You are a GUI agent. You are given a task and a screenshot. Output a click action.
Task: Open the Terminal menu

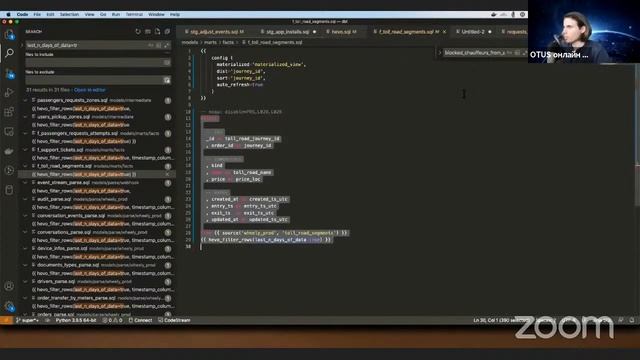click(134, 14)
